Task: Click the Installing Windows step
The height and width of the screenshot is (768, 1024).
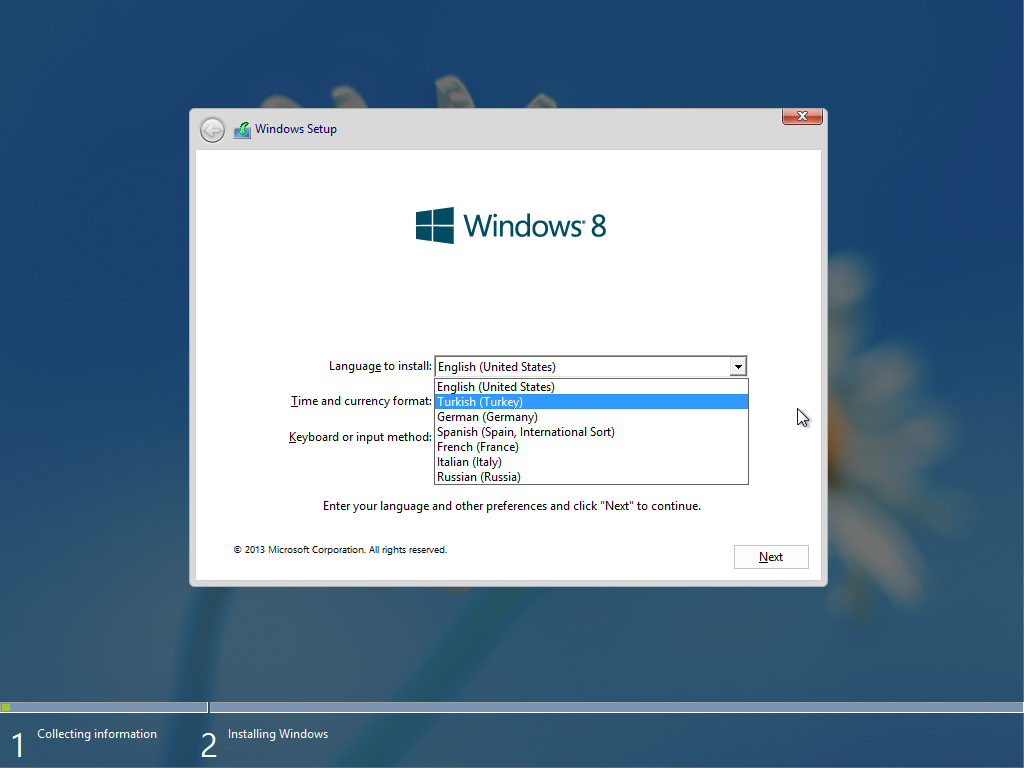Action: [x=278, y=734]
